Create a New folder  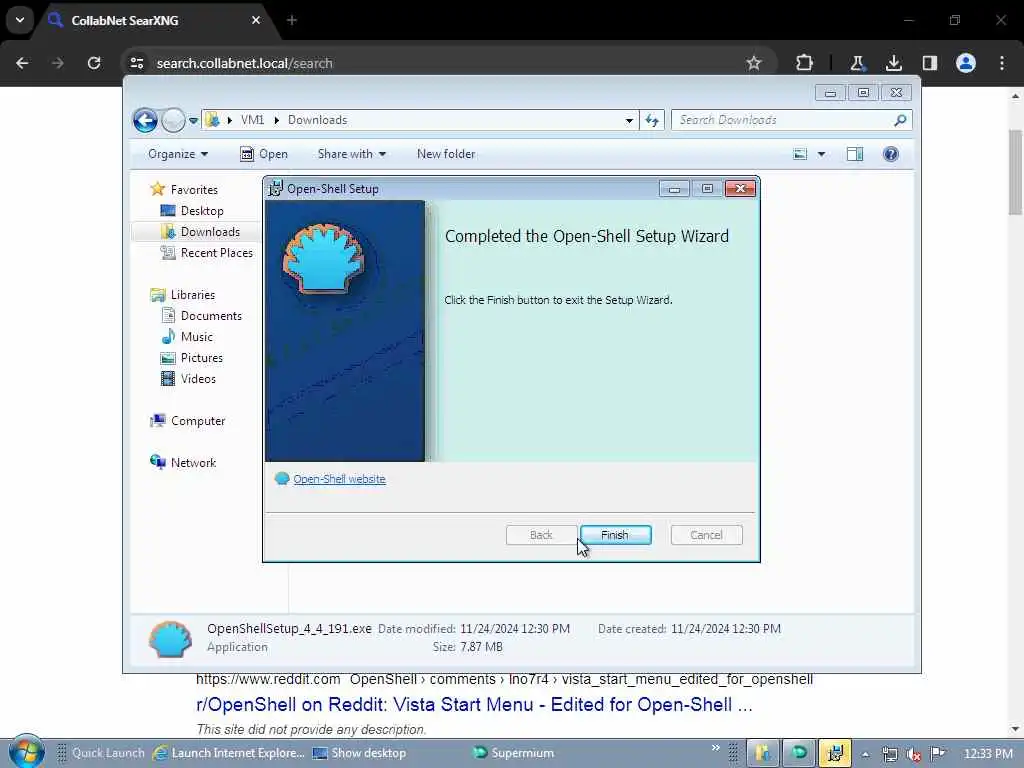point(446,154)
